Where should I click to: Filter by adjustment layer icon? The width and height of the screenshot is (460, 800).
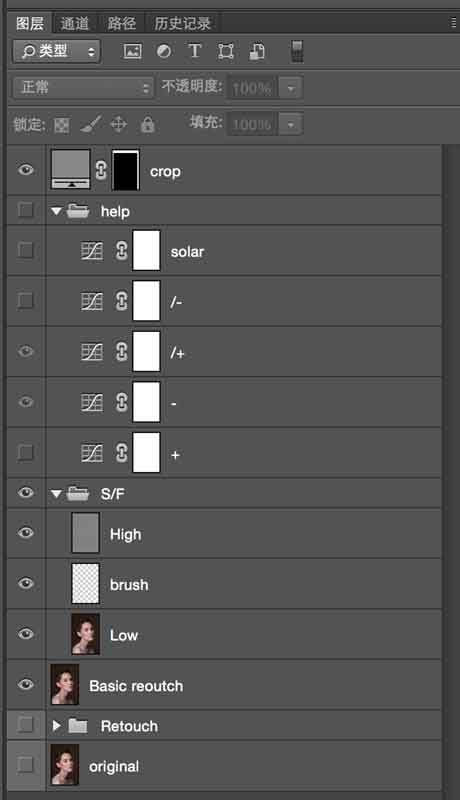coord(164,51)
